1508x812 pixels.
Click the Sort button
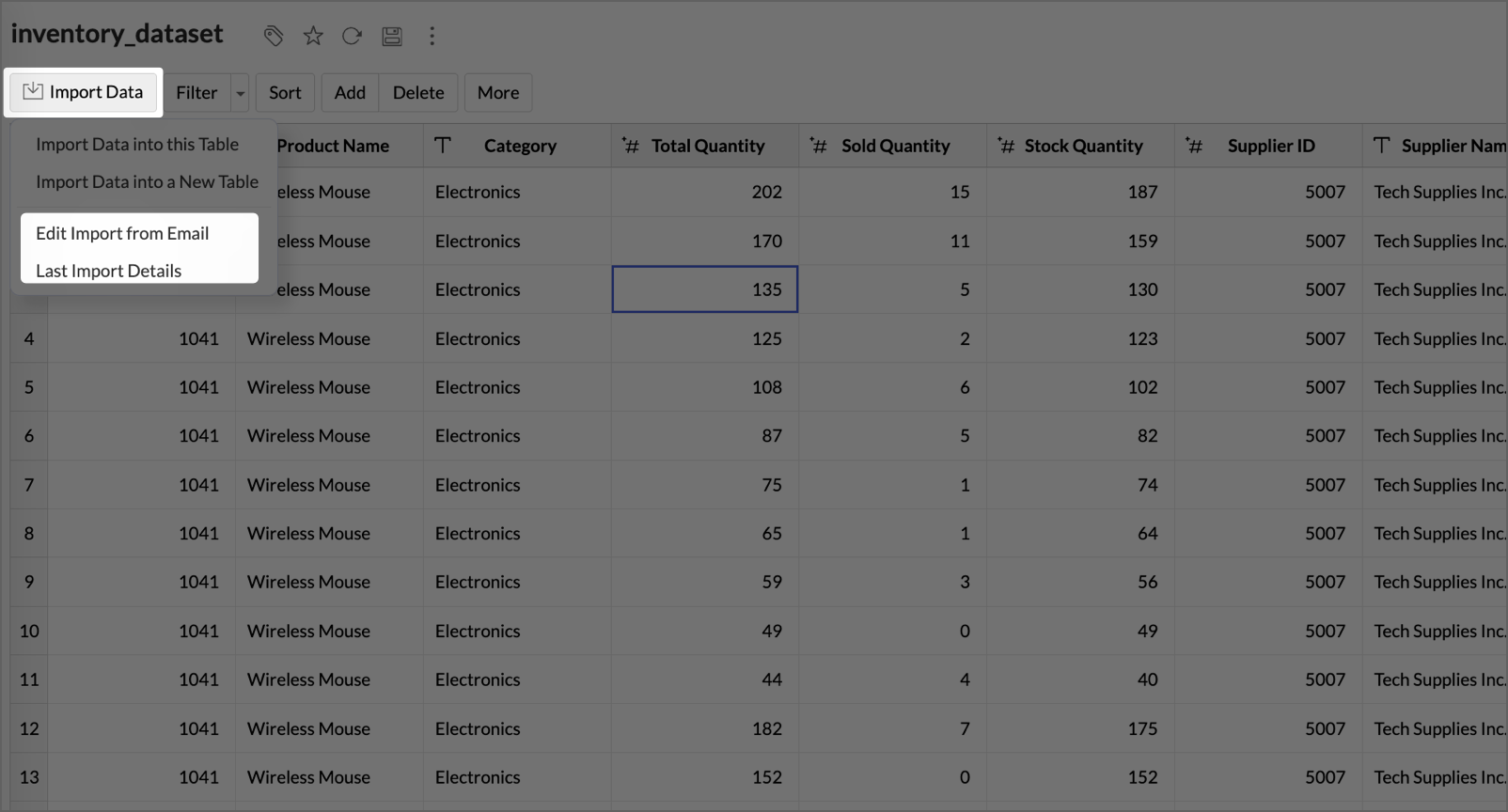[285, 92]
